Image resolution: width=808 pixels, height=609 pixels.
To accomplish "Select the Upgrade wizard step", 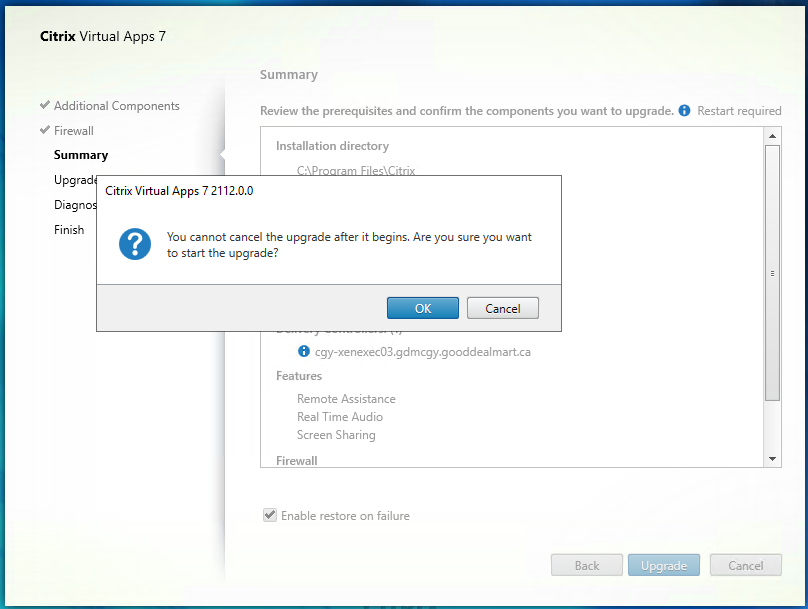I will coord(75,180).
